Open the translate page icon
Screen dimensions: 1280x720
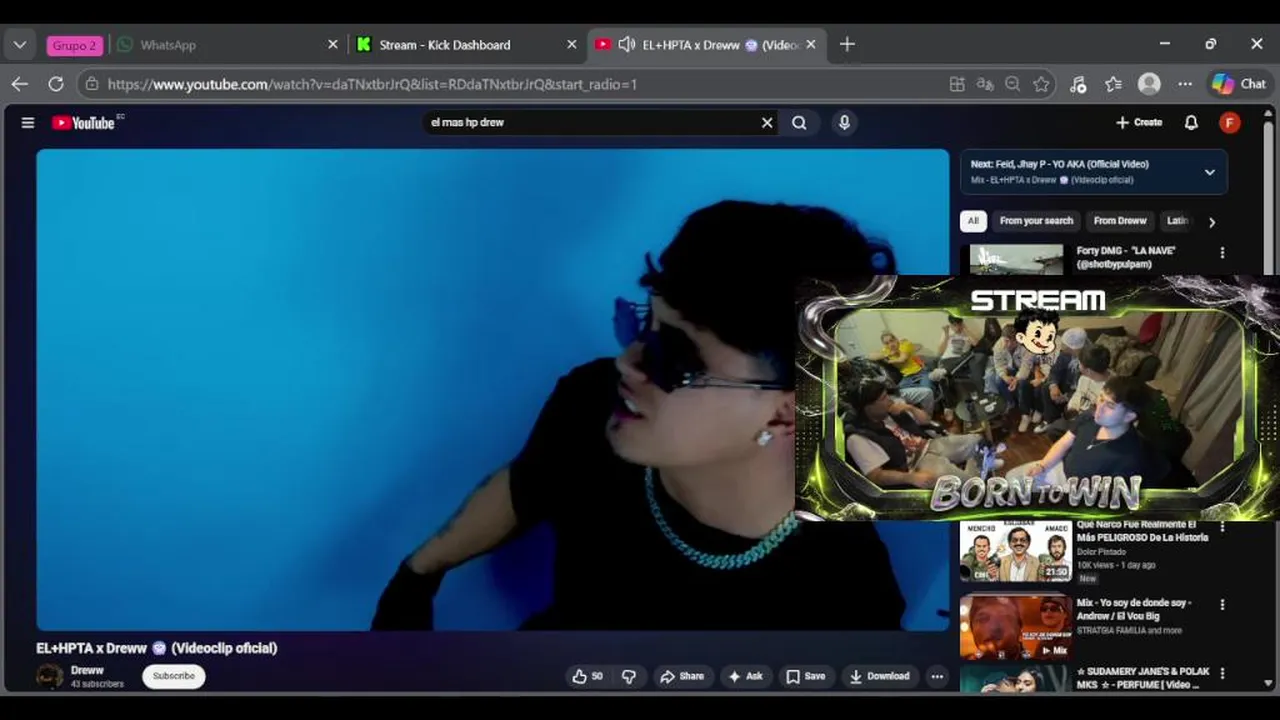point(985,84)
